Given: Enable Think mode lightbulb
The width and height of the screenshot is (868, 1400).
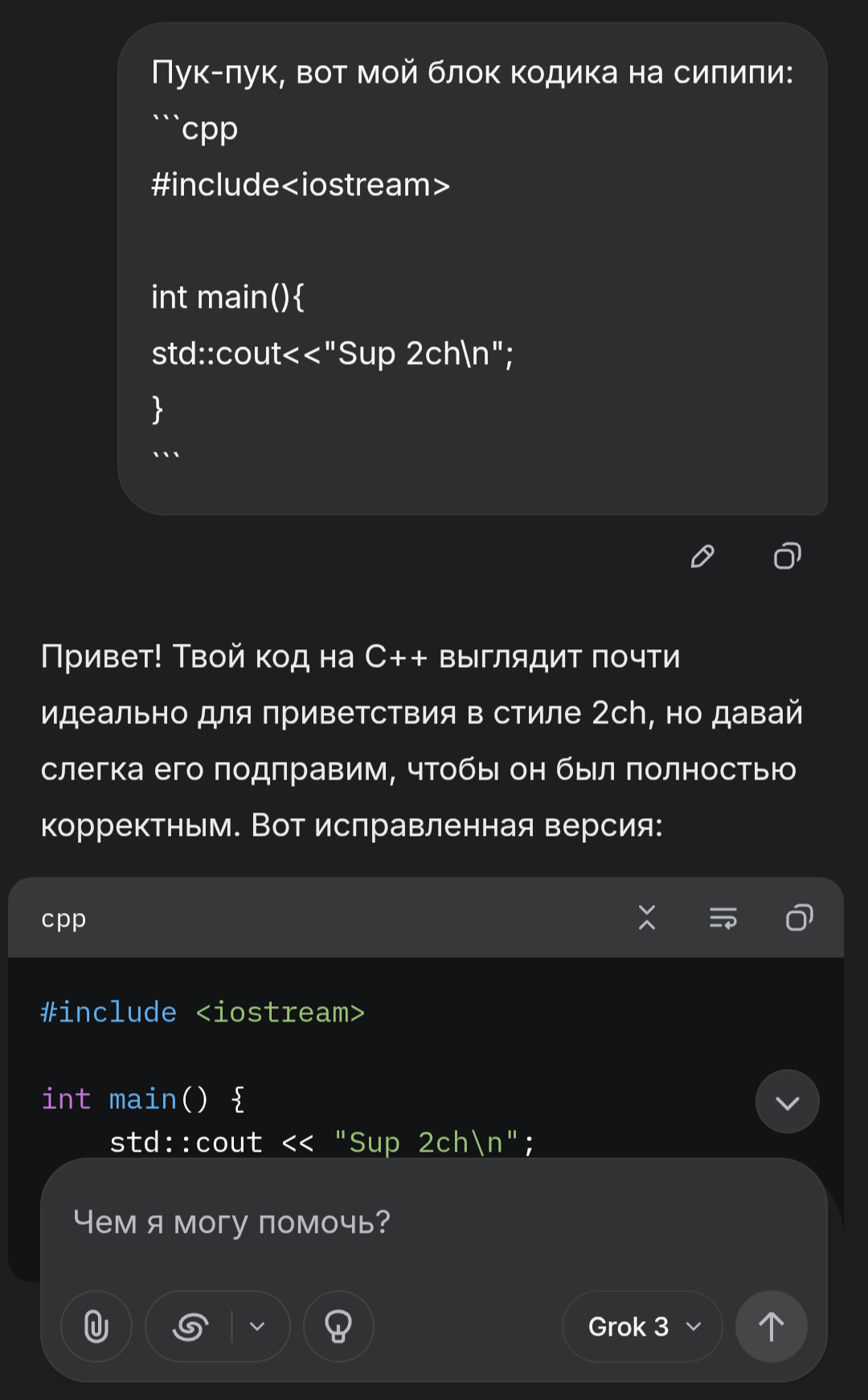Looking at the screenshot, I should [x=338, y=1326].
